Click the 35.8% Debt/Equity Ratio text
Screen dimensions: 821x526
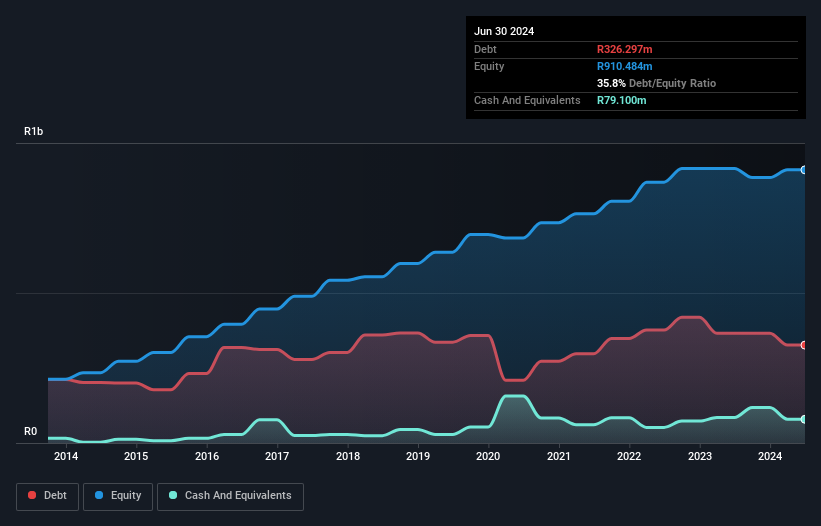(x=656, y=83)
